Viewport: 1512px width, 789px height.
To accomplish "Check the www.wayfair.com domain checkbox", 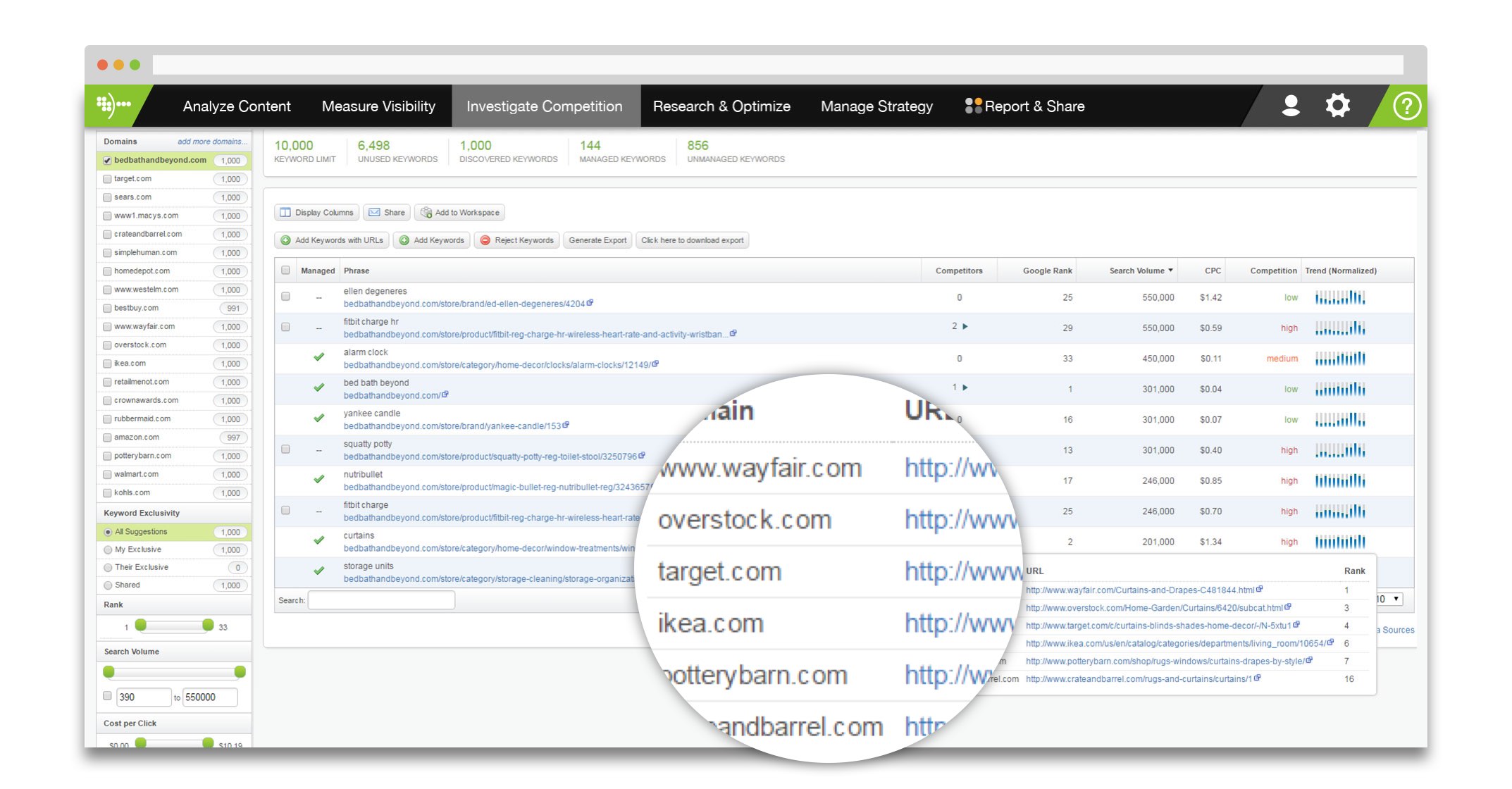I will [108, 327].
